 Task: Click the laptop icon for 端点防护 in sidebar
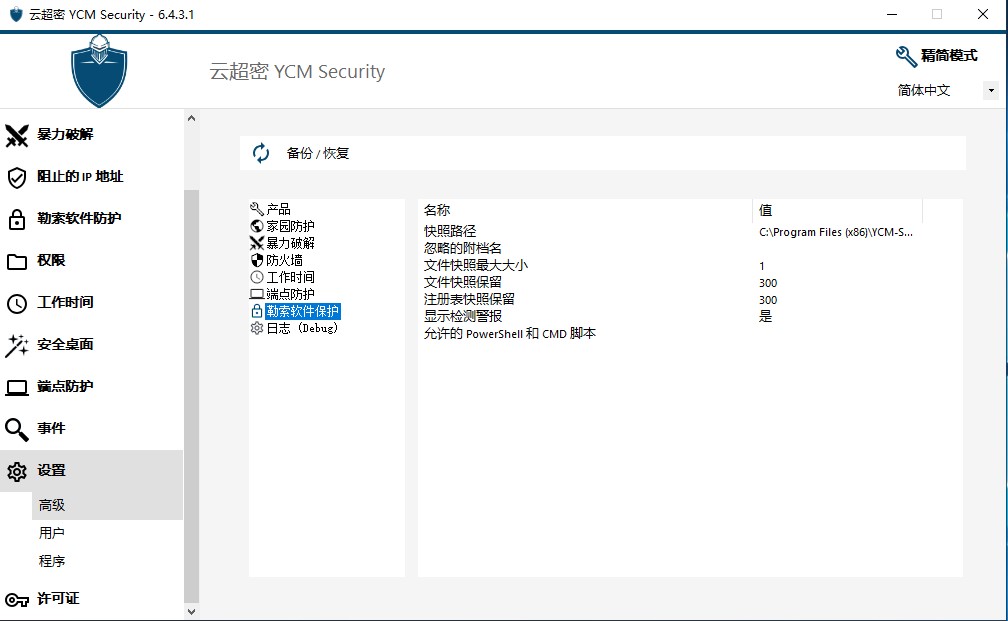coord(17,388)
